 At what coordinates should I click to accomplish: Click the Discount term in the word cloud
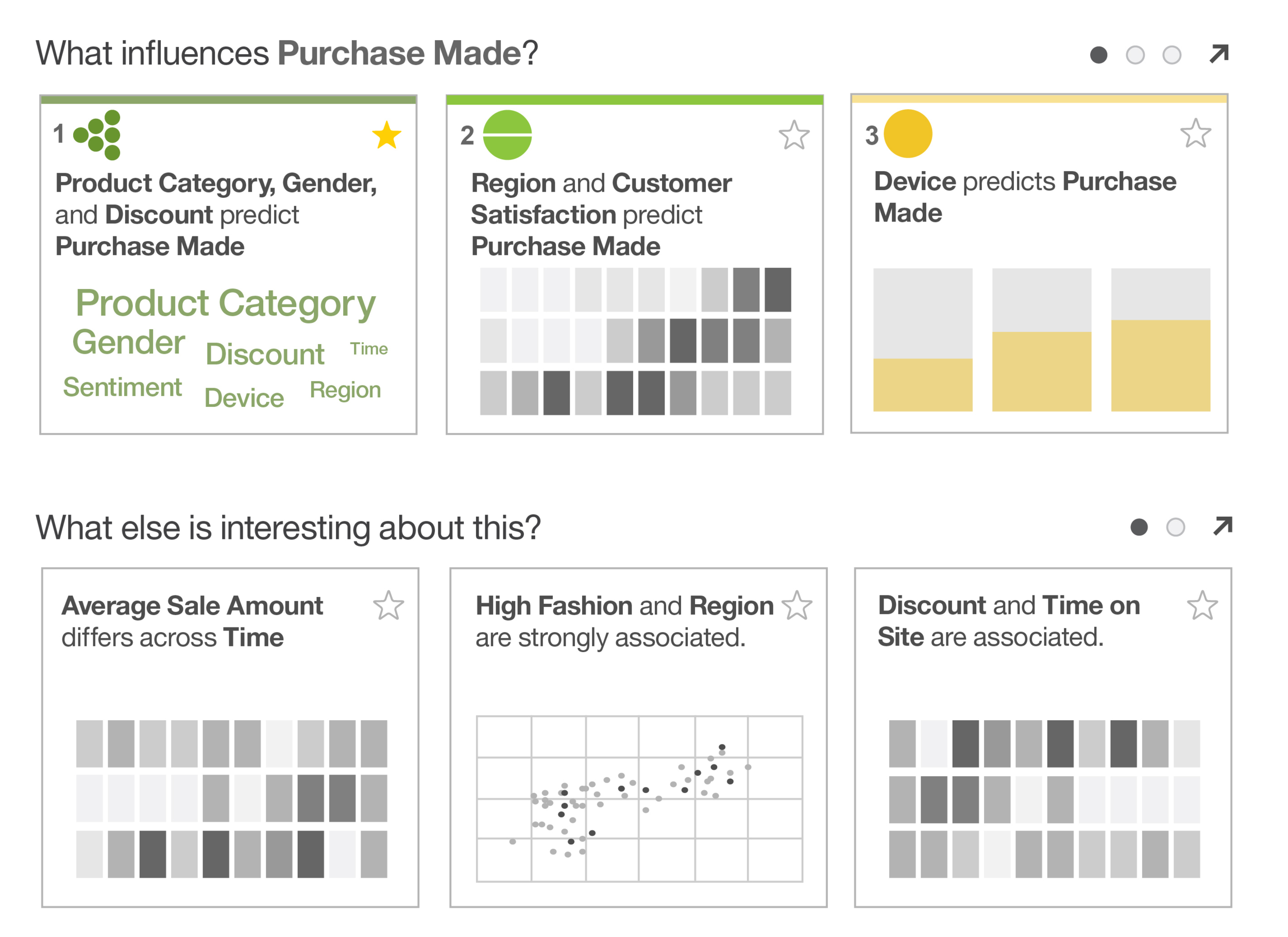[x=266, y=354]
